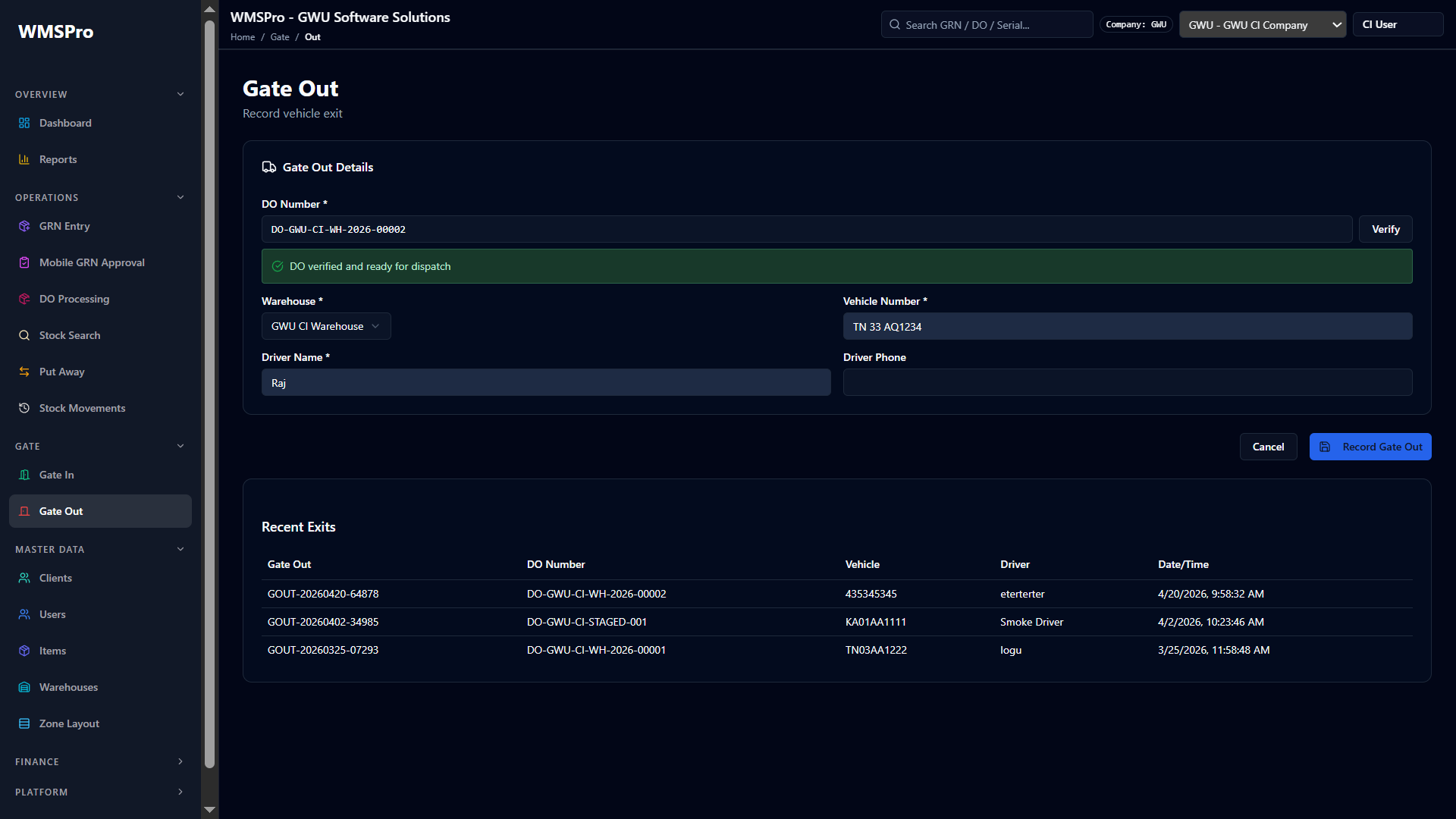Select row GOUT-20260325-07293
Viewport: 1456px width, 819px height.
(x=837, y=650)
